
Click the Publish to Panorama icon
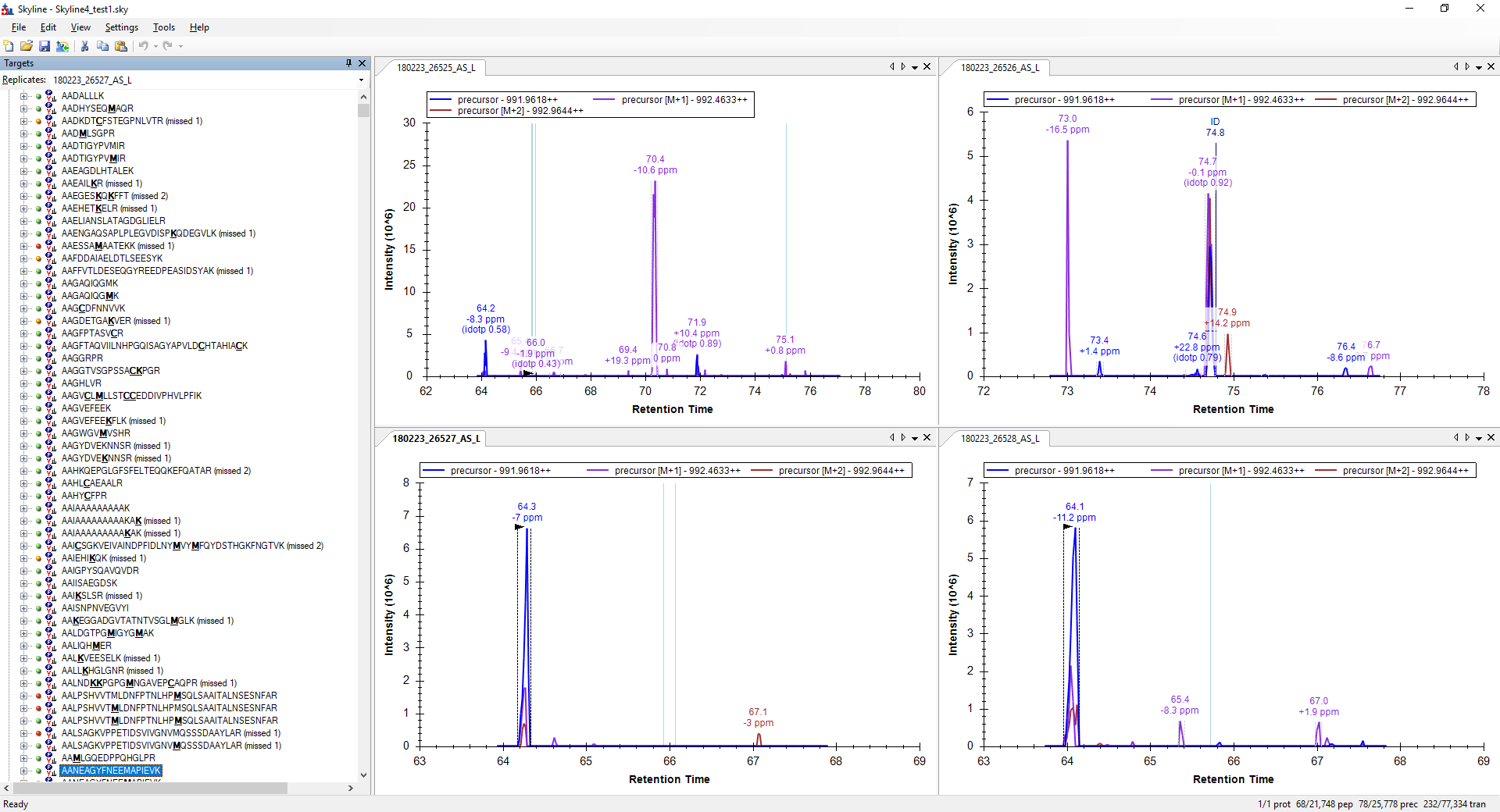tap(62, 46)
